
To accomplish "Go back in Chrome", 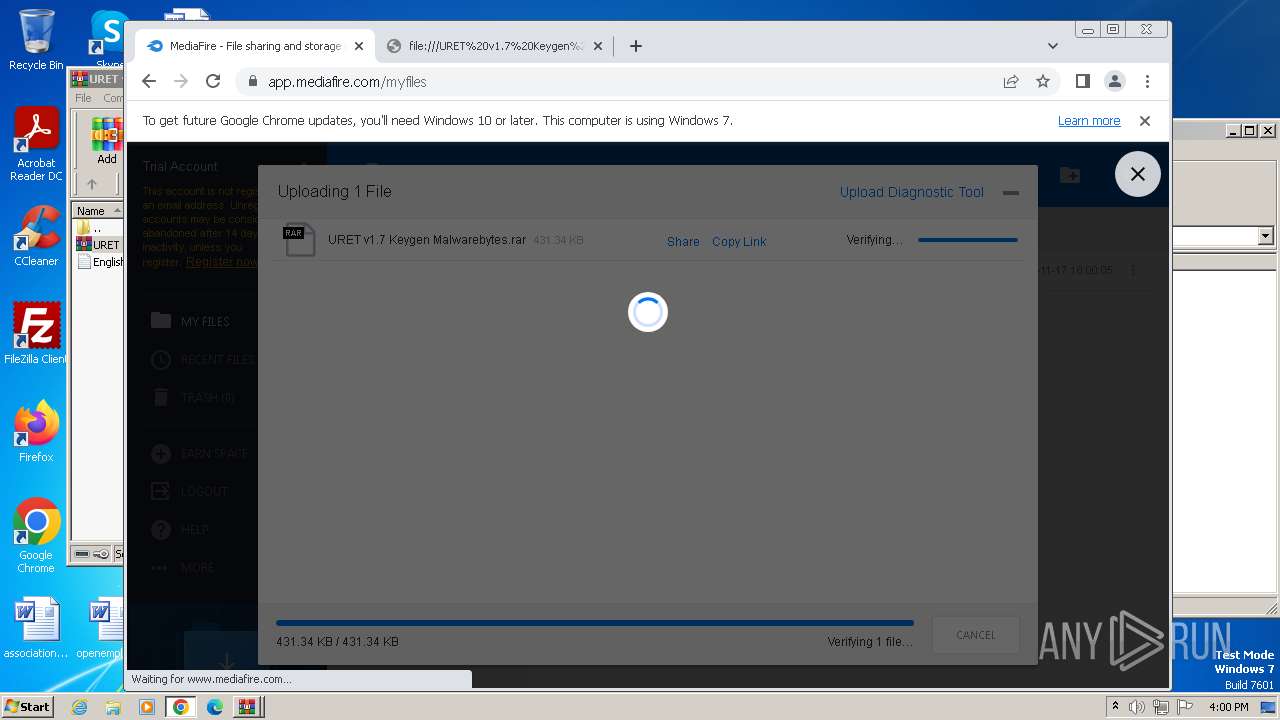I will 149,81.
